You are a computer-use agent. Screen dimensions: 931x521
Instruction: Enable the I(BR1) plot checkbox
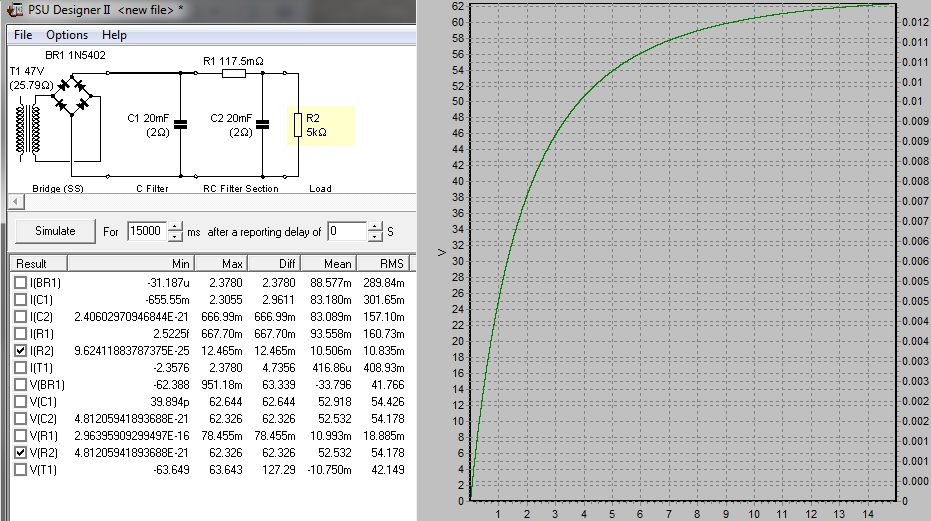(x=21, y=283)
